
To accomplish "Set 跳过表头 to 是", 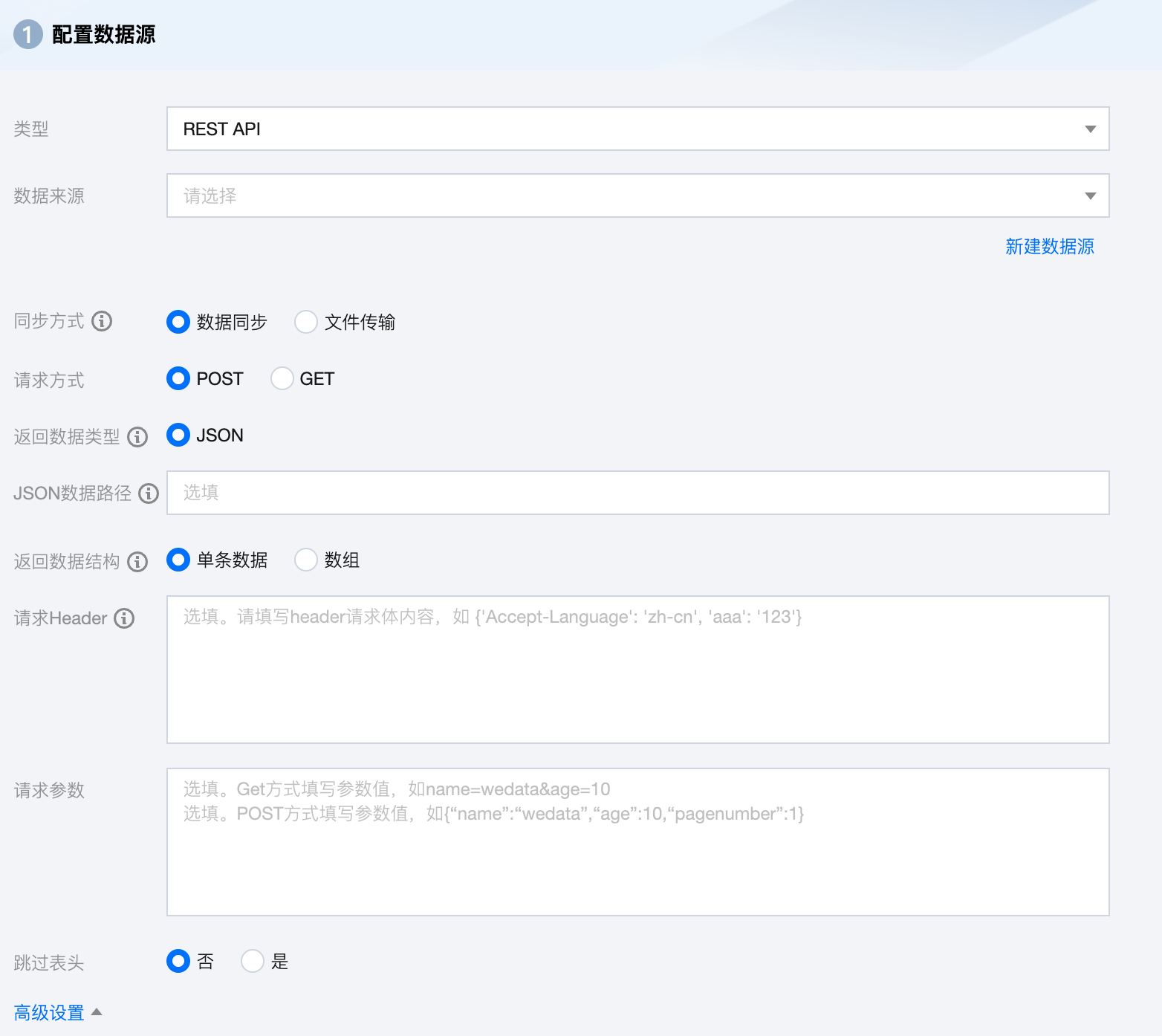I will tap(253, 961).
